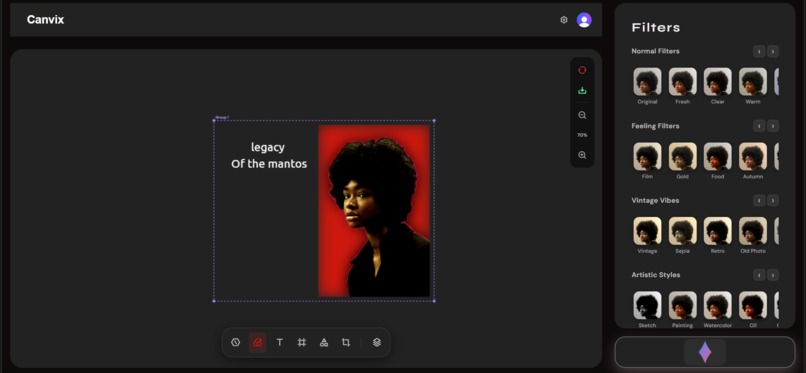The width and height of the screenshot is (806, 373).
Task: Apply the Oil style
Action: pyautogui.click(x=753, y=306)
